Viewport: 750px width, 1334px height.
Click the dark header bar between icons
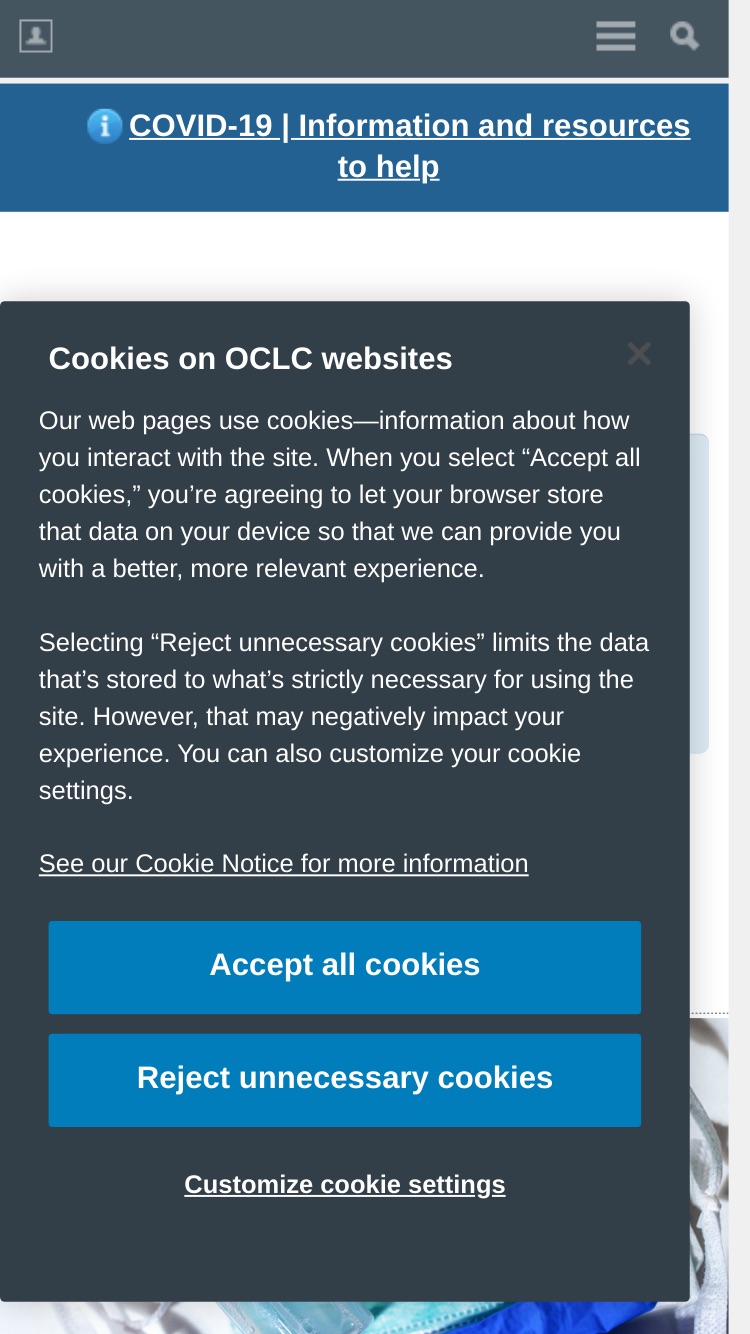click(x=320, y=37)
